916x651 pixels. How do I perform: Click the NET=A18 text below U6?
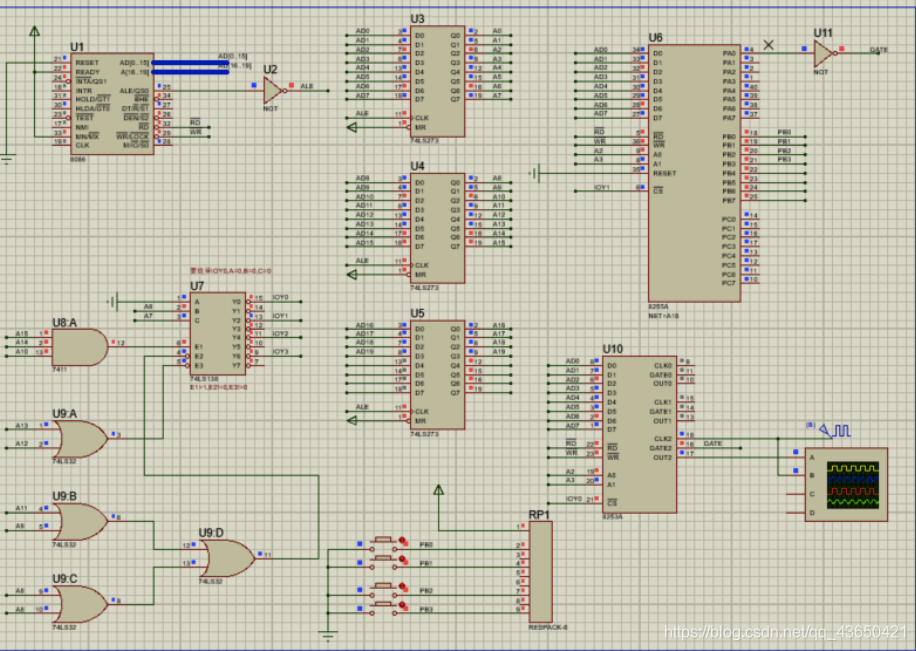[x=664, y=316]
